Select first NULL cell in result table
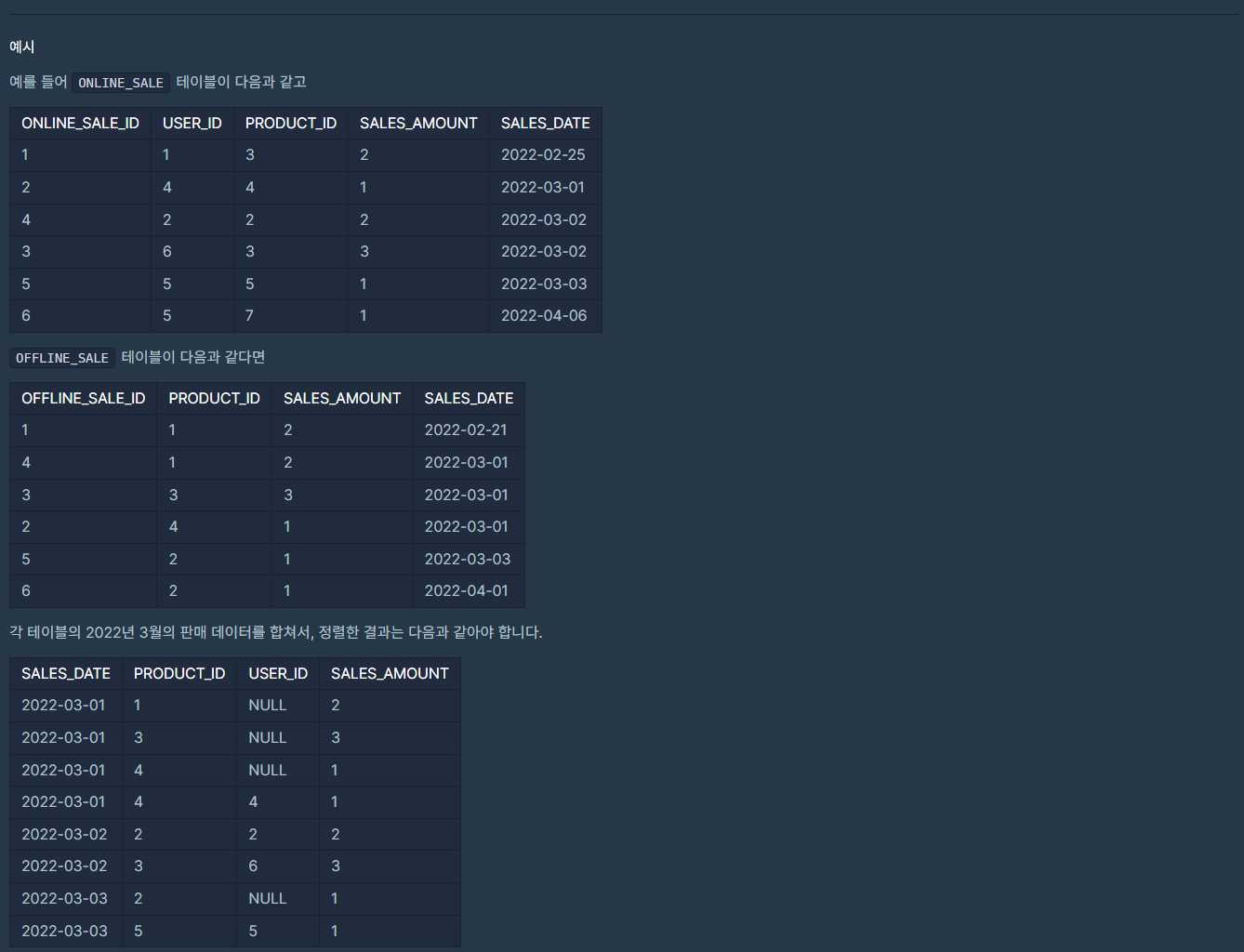Screen dimensions: 1244x952 pos(267,705)
